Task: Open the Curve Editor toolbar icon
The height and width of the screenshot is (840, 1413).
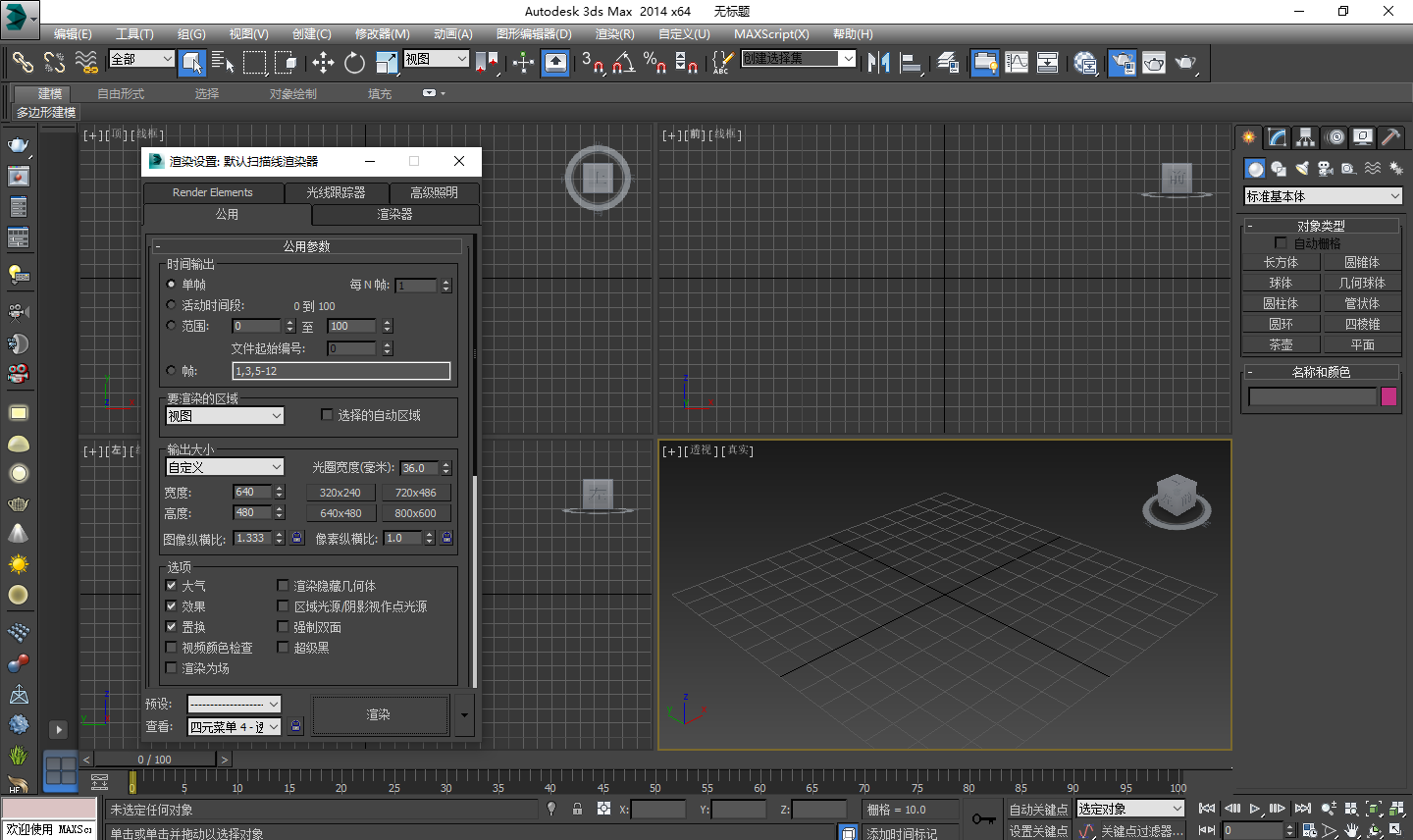Action: [x=1017, y=63]
